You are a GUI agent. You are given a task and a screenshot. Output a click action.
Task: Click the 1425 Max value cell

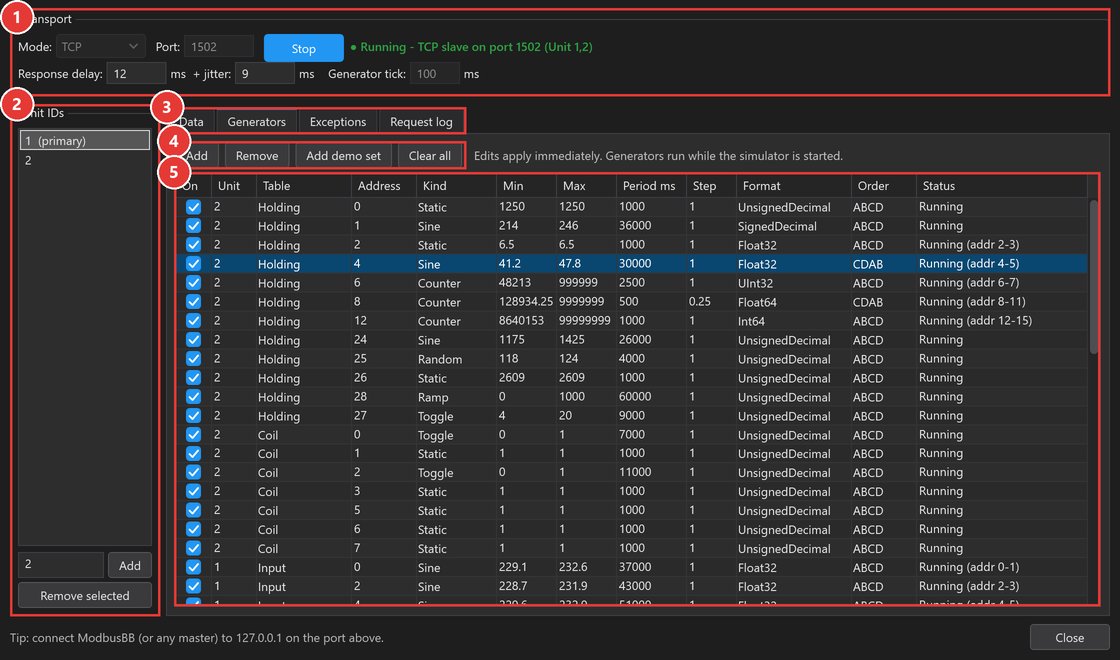coord(586,339)
